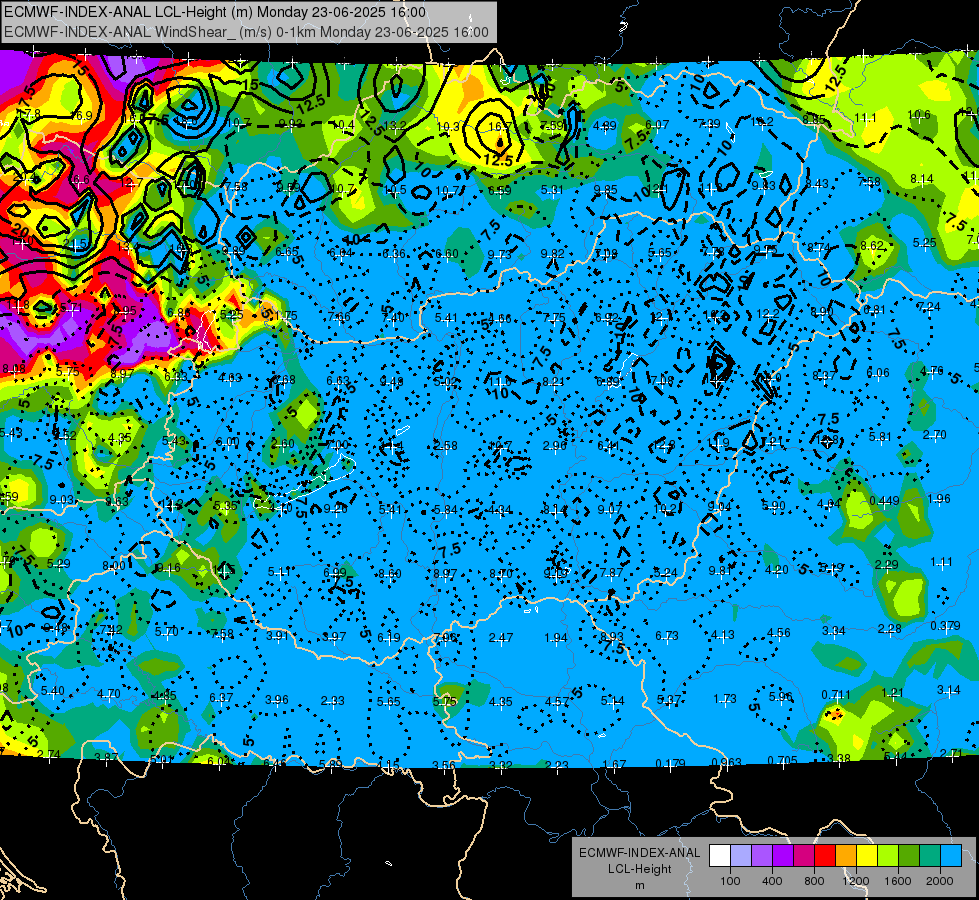979x900 pixels.
Task: Click the vivid violet legend swatch
Action: (x=782, y=856)
